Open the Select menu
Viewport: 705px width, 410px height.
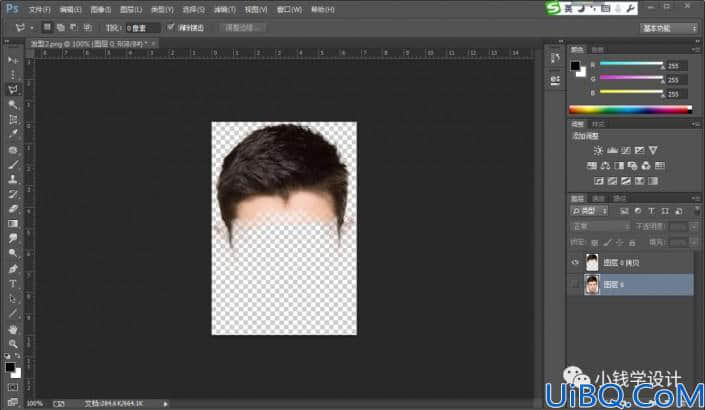[x=193, y=9]
